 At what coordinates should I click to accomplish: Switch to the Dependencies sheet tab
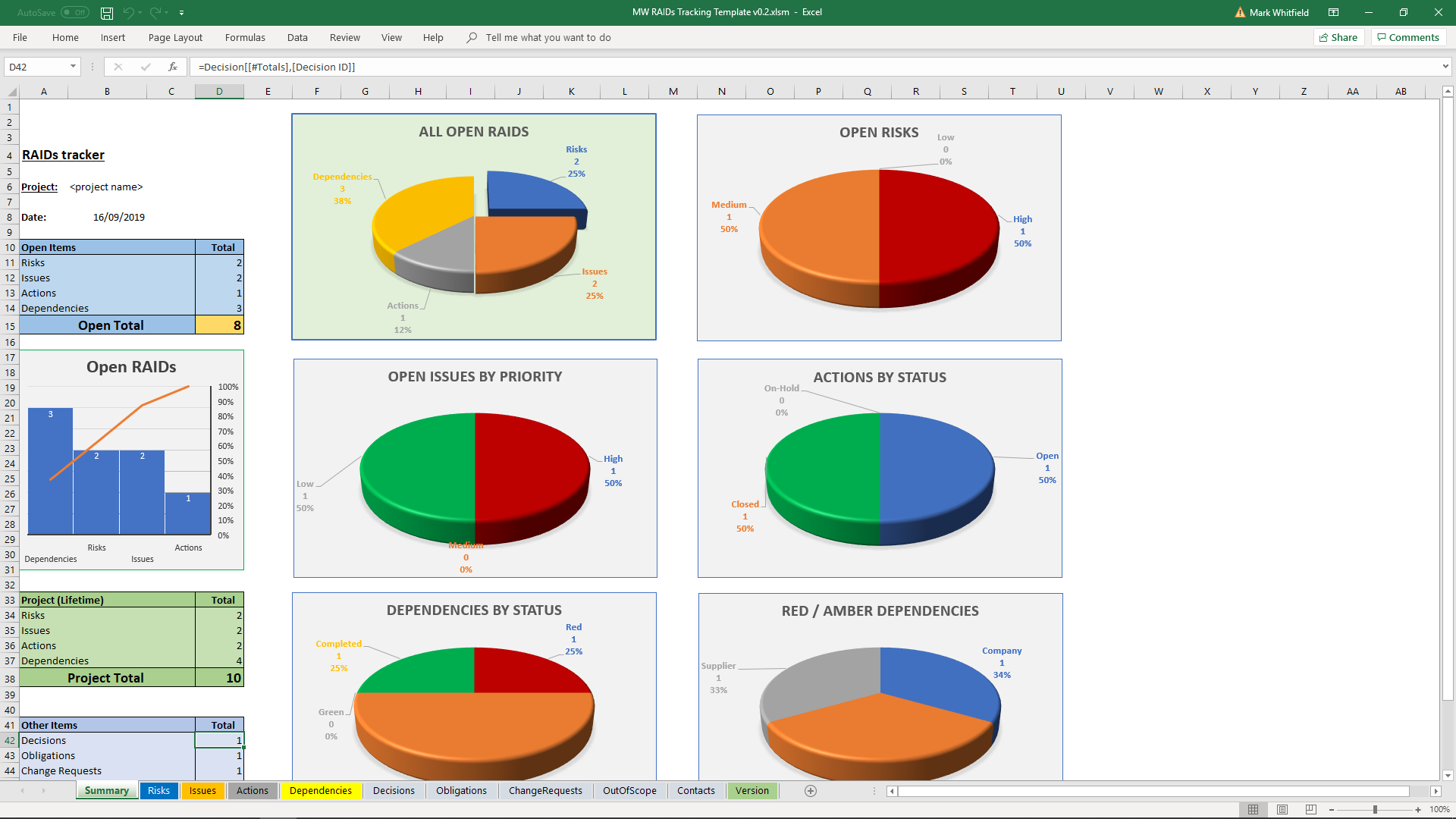[320, 791]
